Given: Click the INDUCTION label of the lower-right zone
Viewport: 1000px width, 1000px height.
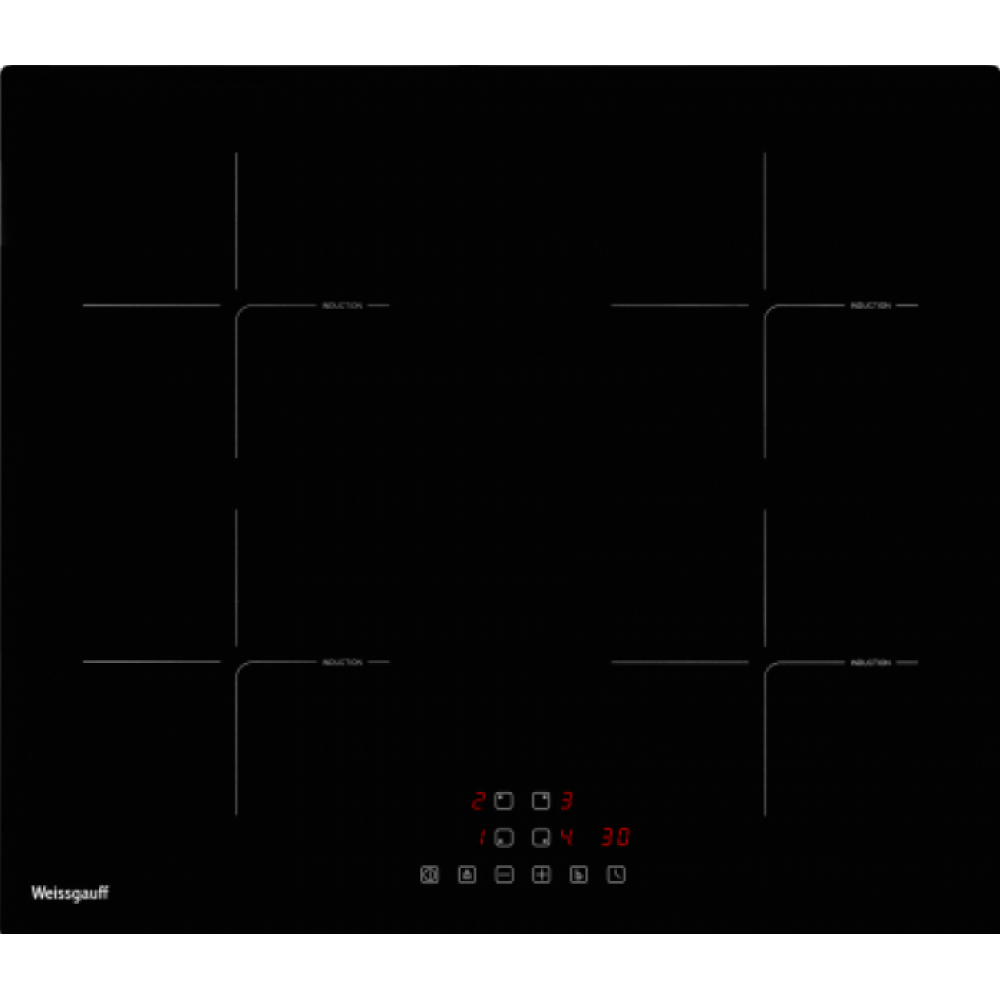Looking at the screenshot, I should pyautogui.click(x=871, y=663).
